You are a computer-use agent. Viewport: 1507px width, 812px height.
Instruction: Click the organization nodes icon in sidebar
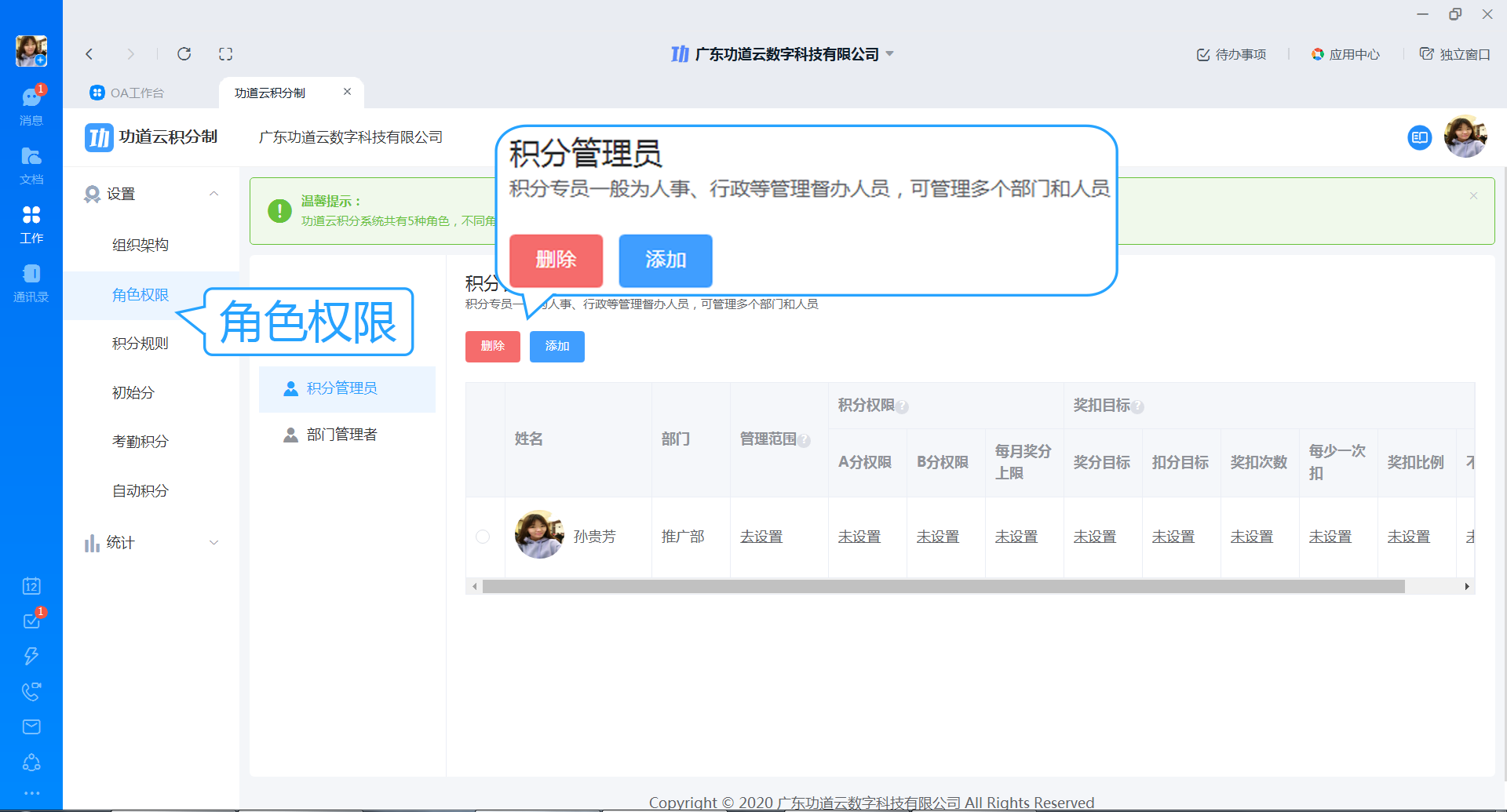click(31, 762)
